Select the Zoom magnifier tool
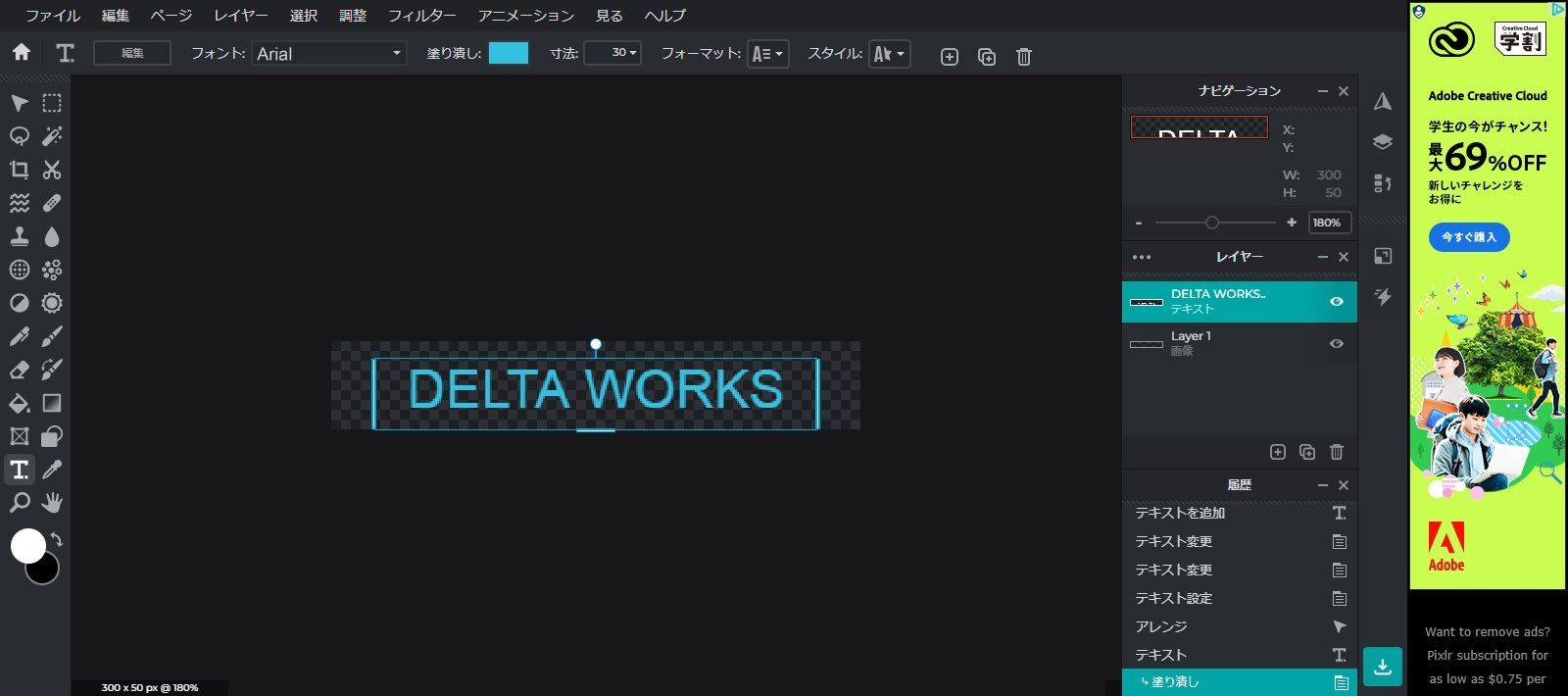 [x=19, y=503]
